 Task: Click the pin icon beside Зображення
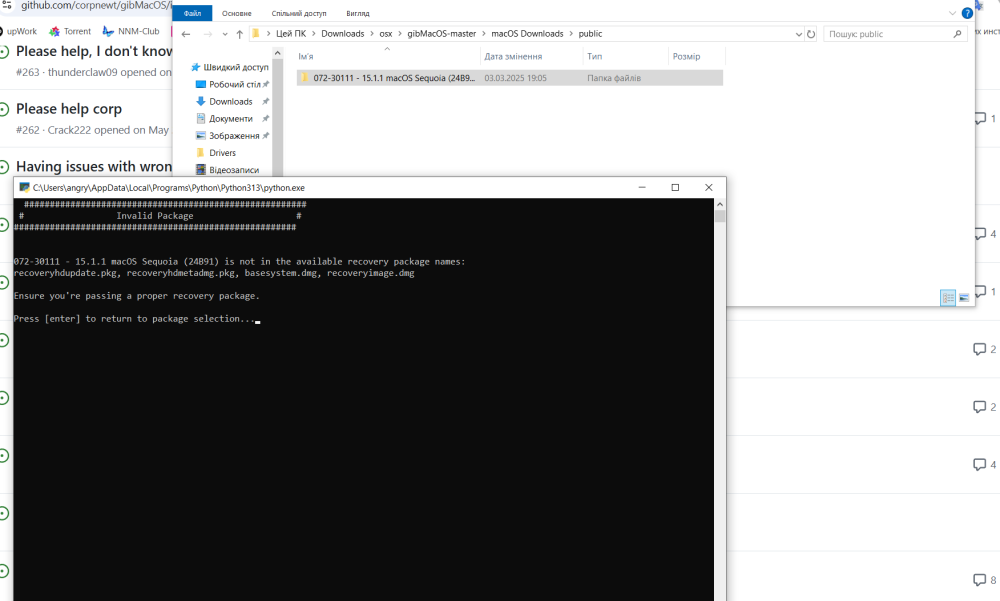click(x=265, y=136)
